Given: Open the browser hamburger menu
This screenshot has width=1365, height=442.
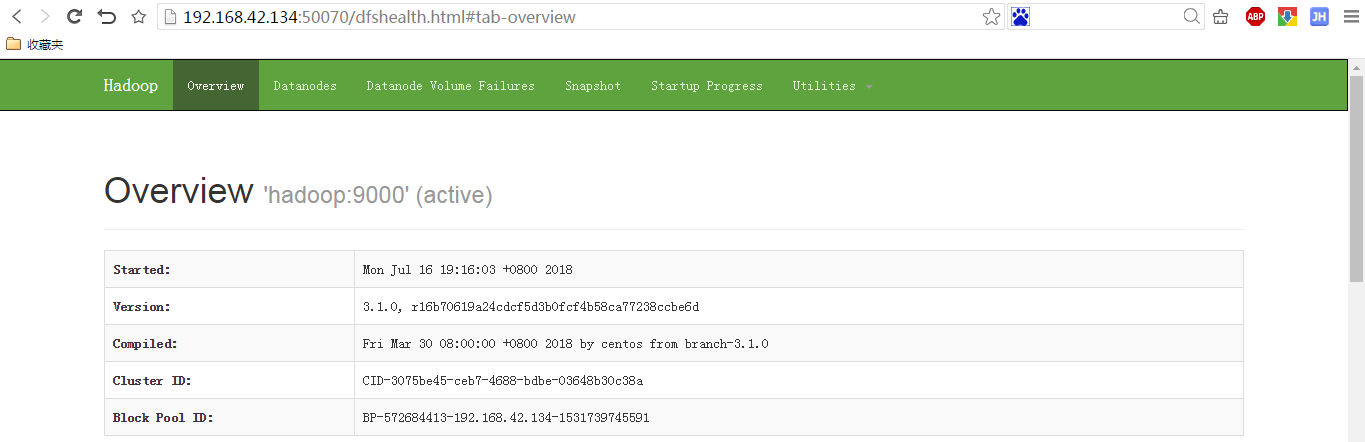Looking at the screenshot, I should pyautogui.click(x=1349, y=17).
